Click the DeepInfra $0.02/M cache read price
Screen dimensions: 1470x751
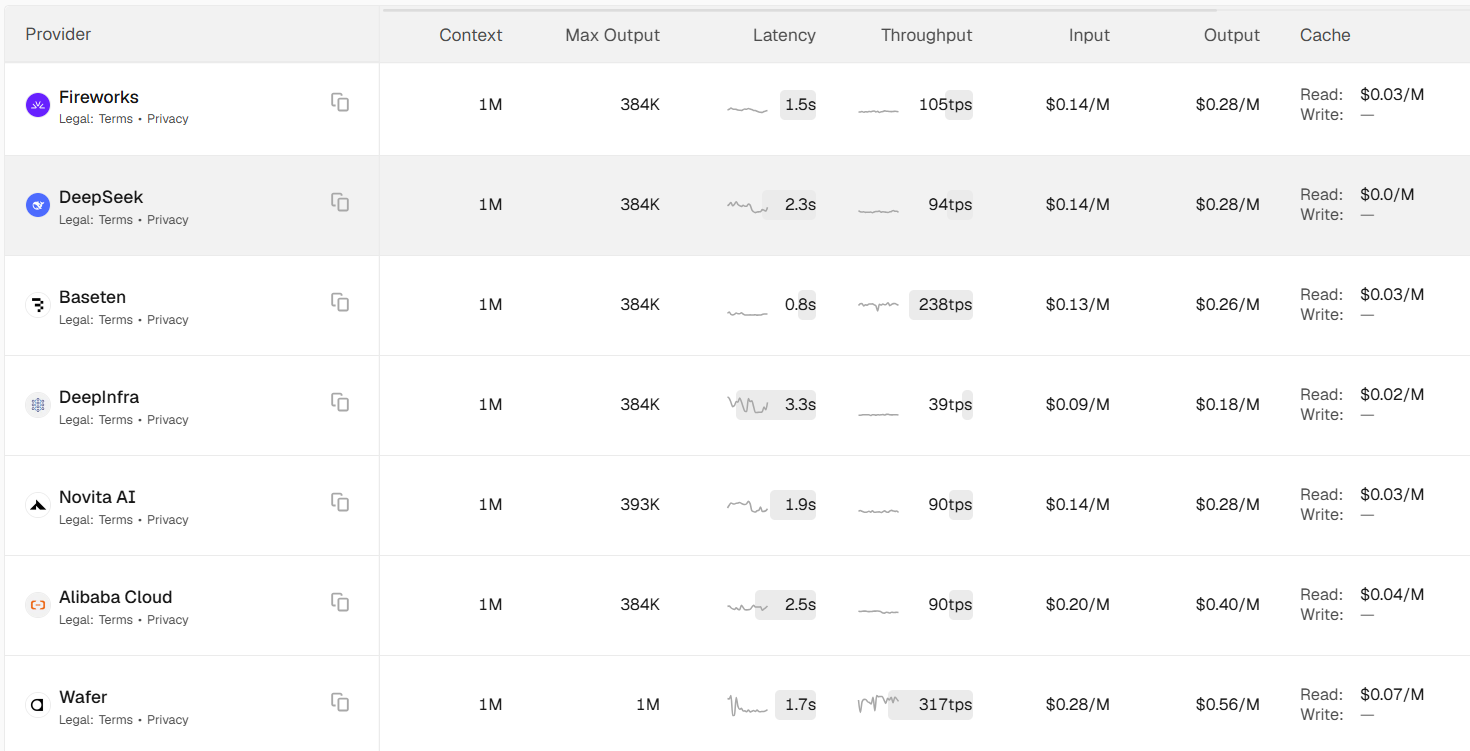1392,395
